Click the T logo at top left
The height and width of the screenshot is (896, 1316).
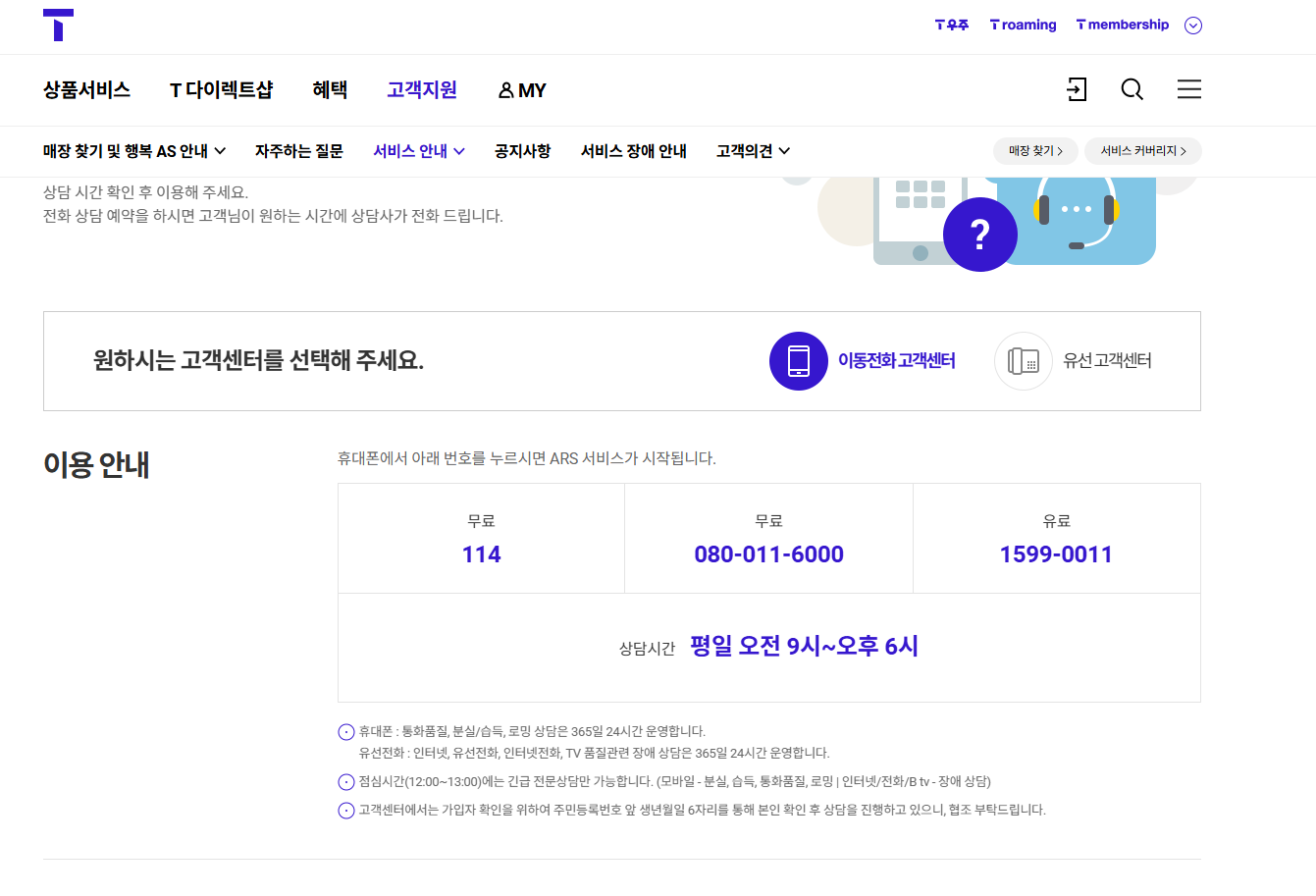pos(58,26)
